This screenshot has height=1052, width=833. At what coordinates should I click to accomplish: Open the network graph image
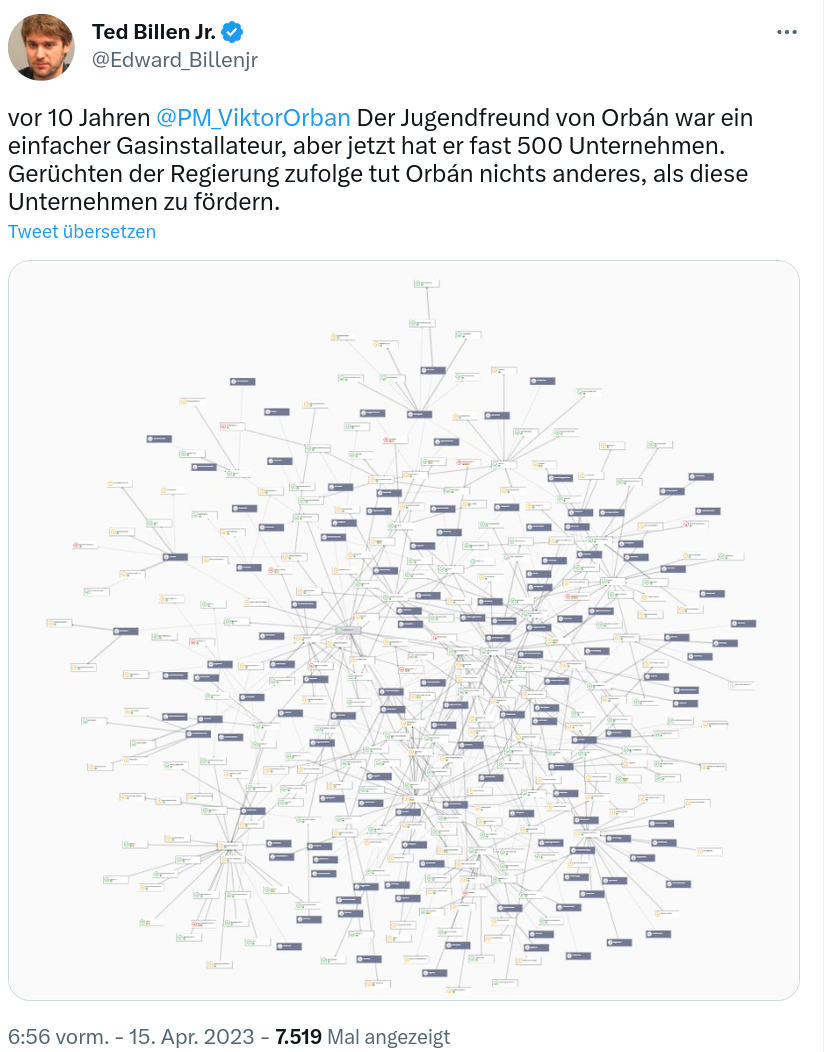click(x=404, y=630)
